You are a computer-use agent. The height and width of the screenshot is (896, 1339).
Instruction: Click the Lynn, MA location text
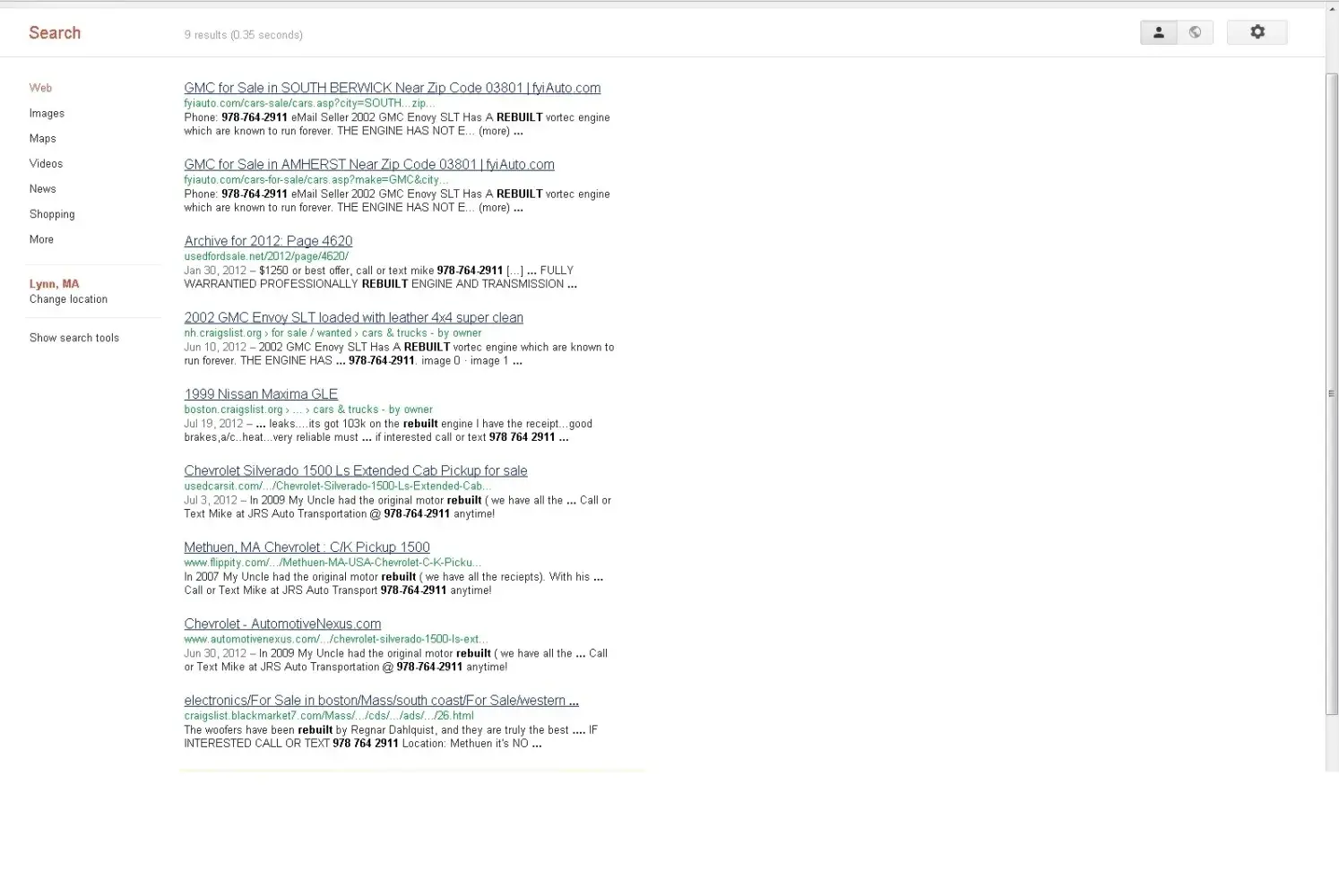point(54,284)
